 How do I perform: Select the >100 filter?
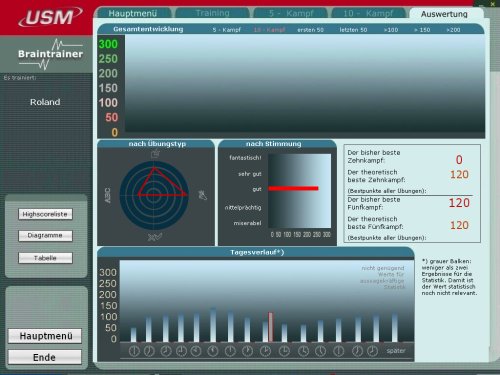(391, 30)
